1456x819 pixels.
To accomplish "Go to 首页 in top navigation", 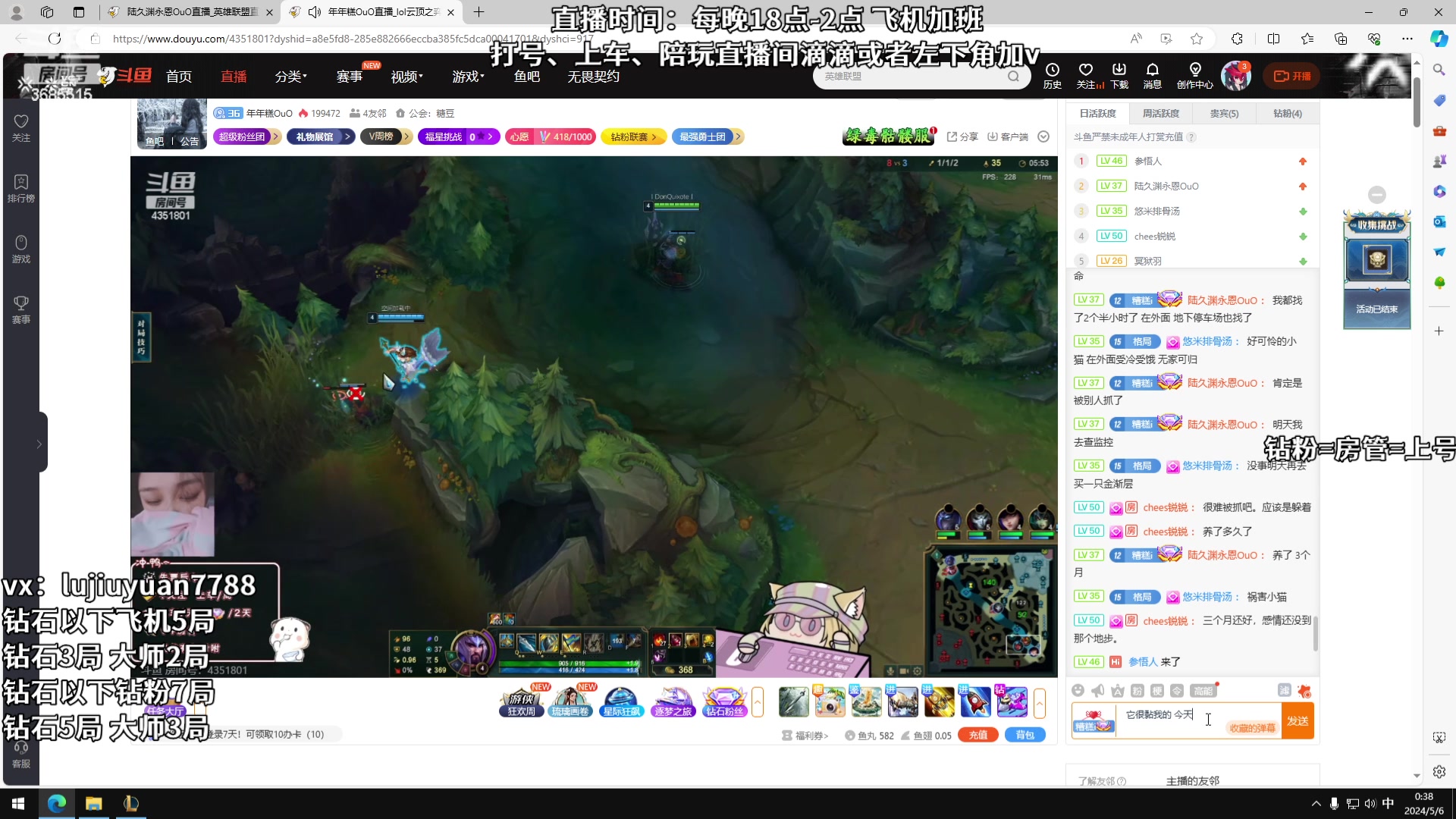I will click(179, 77).
